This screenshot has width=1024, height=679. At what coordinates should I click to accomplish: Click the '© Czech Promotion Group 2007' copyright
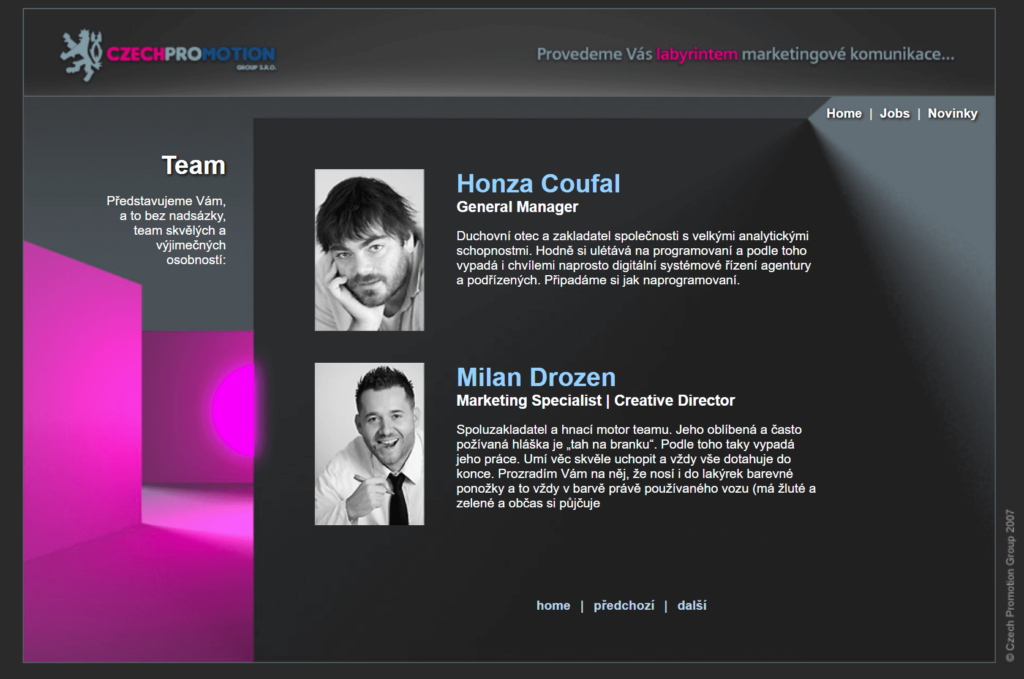tap(1010, 586)
